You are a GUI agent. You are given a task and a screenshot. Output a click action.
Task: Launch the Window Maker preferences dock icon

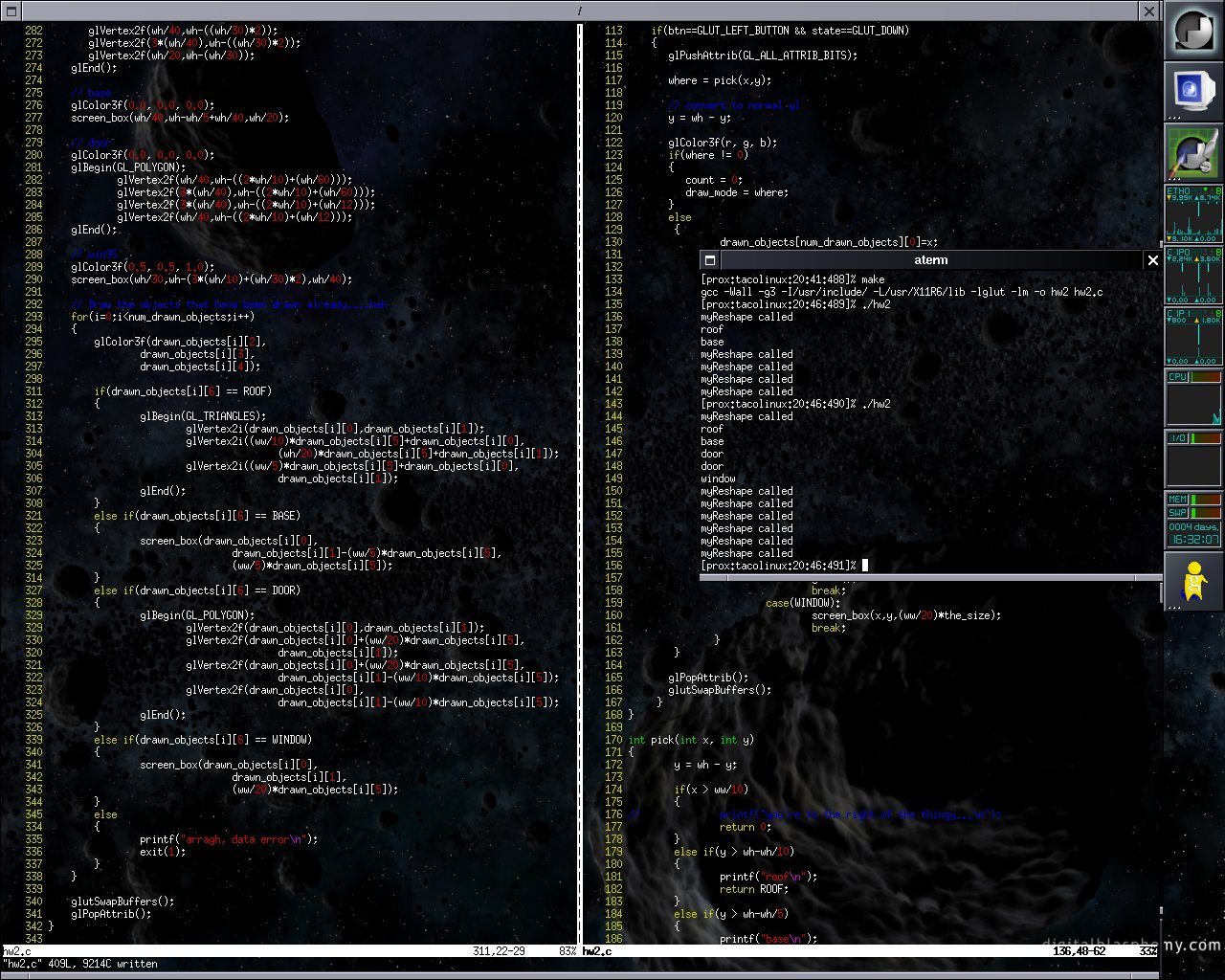[1193, 153]
